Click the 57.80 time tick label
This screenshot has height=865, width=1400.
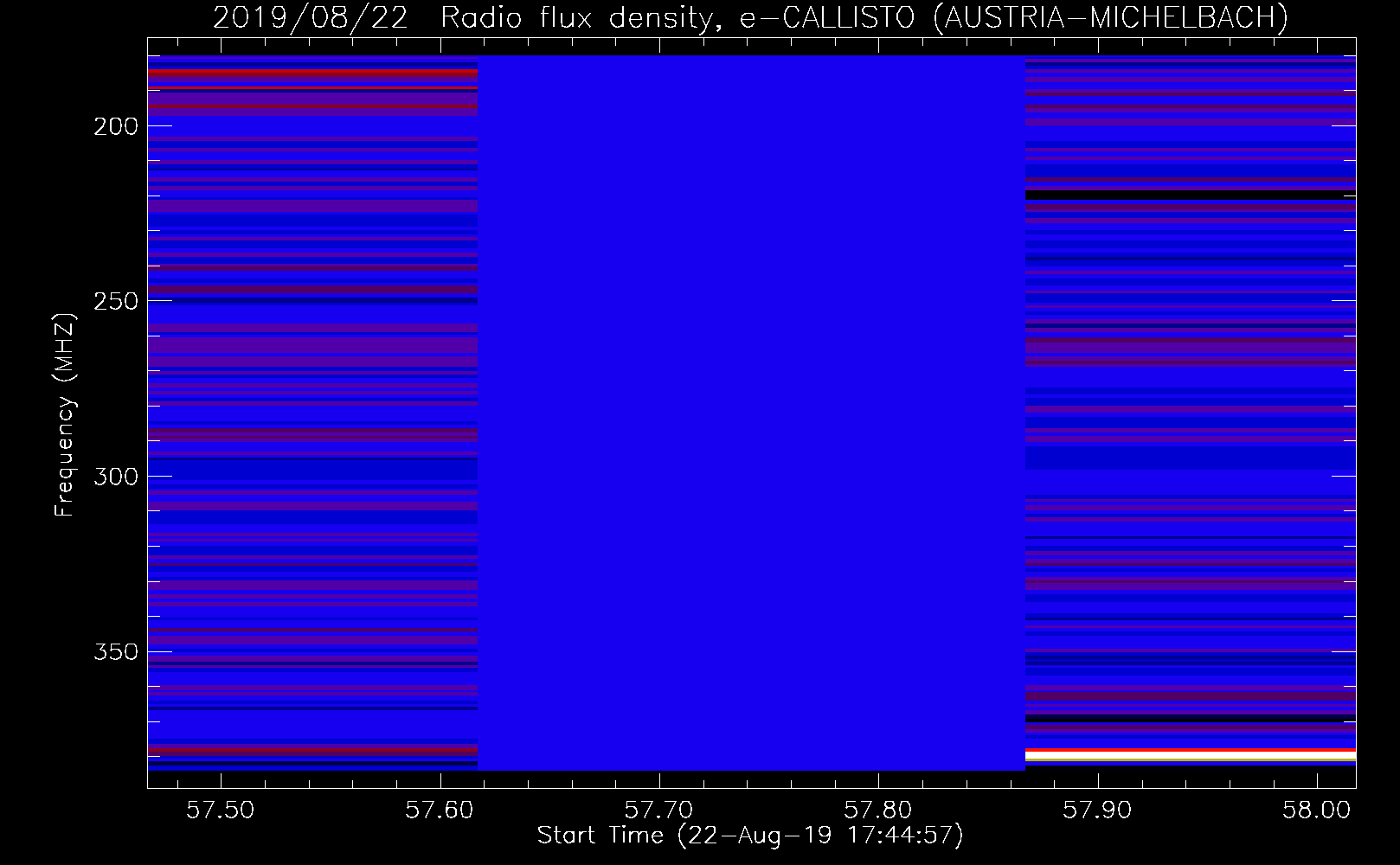[x=878, y=811]
